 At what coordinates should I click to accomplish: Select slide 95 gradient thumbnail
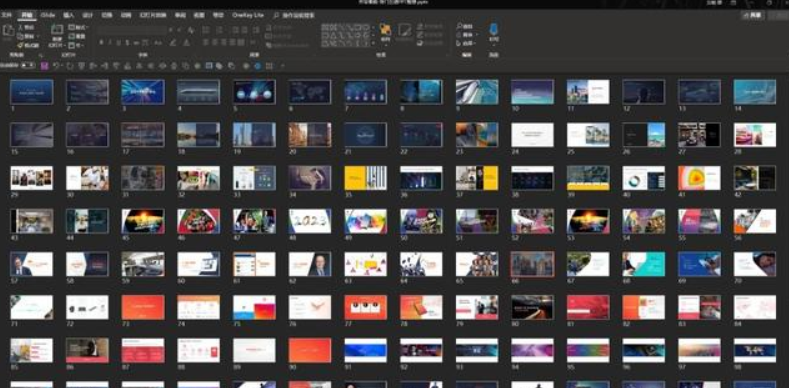pos(588,350)
